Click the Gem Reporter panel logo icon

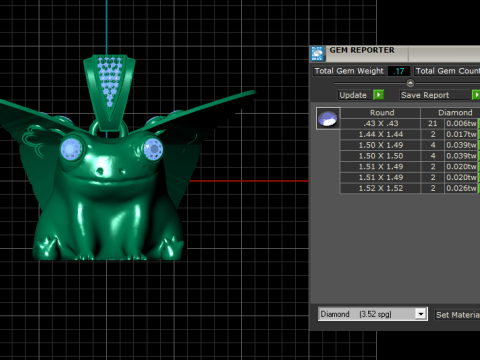(x=317, y=54)
